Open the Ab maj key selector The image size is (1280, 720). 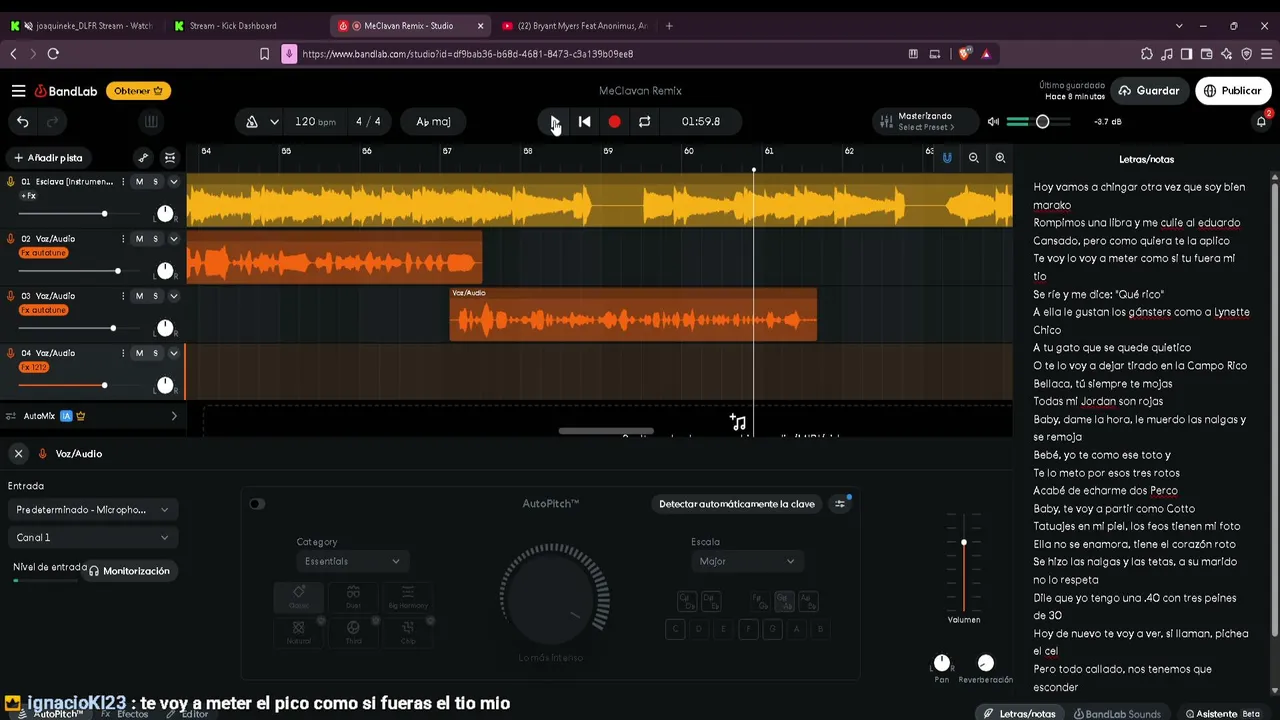coord(433,122)
